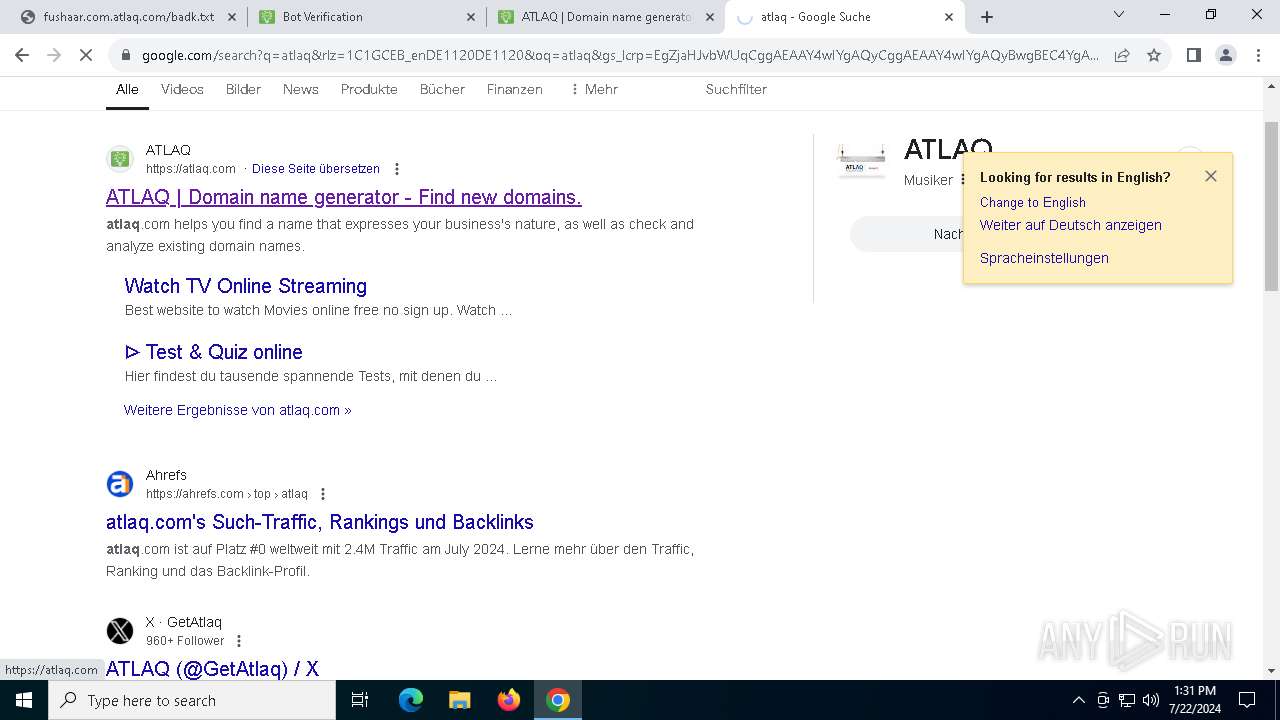Dismiss the English results popup
Image resolution: width=1280 pixels, height=720 pixels.
coord(1211,176)
